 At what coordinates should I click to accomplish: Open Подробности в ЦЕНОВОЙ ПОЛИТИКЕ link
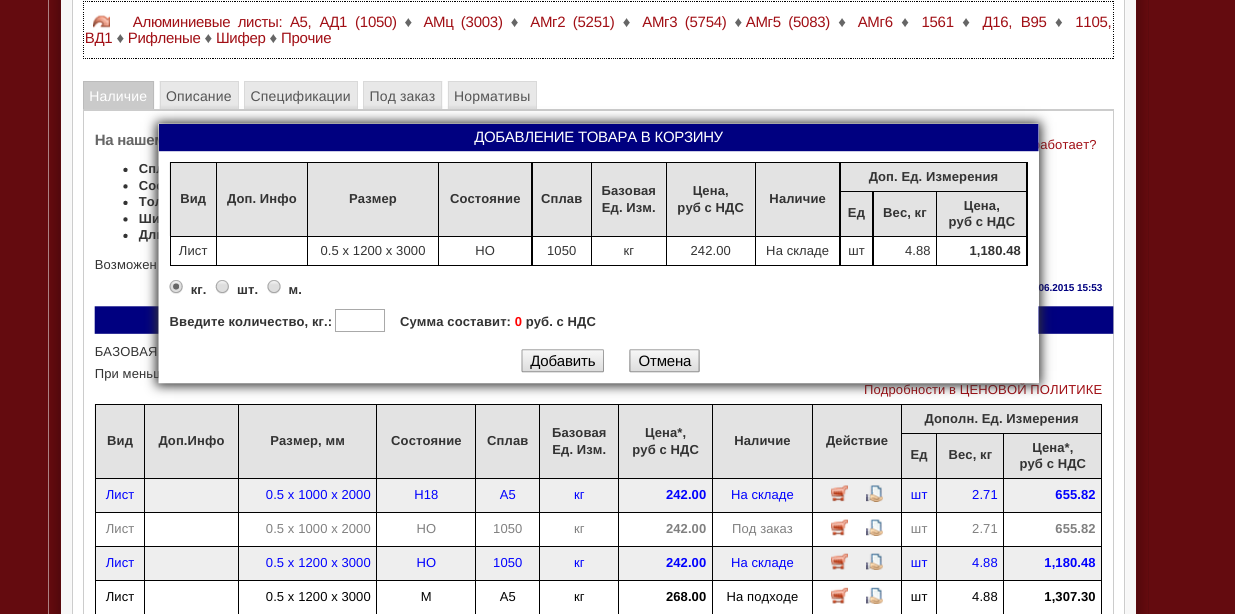click(983, 390)
